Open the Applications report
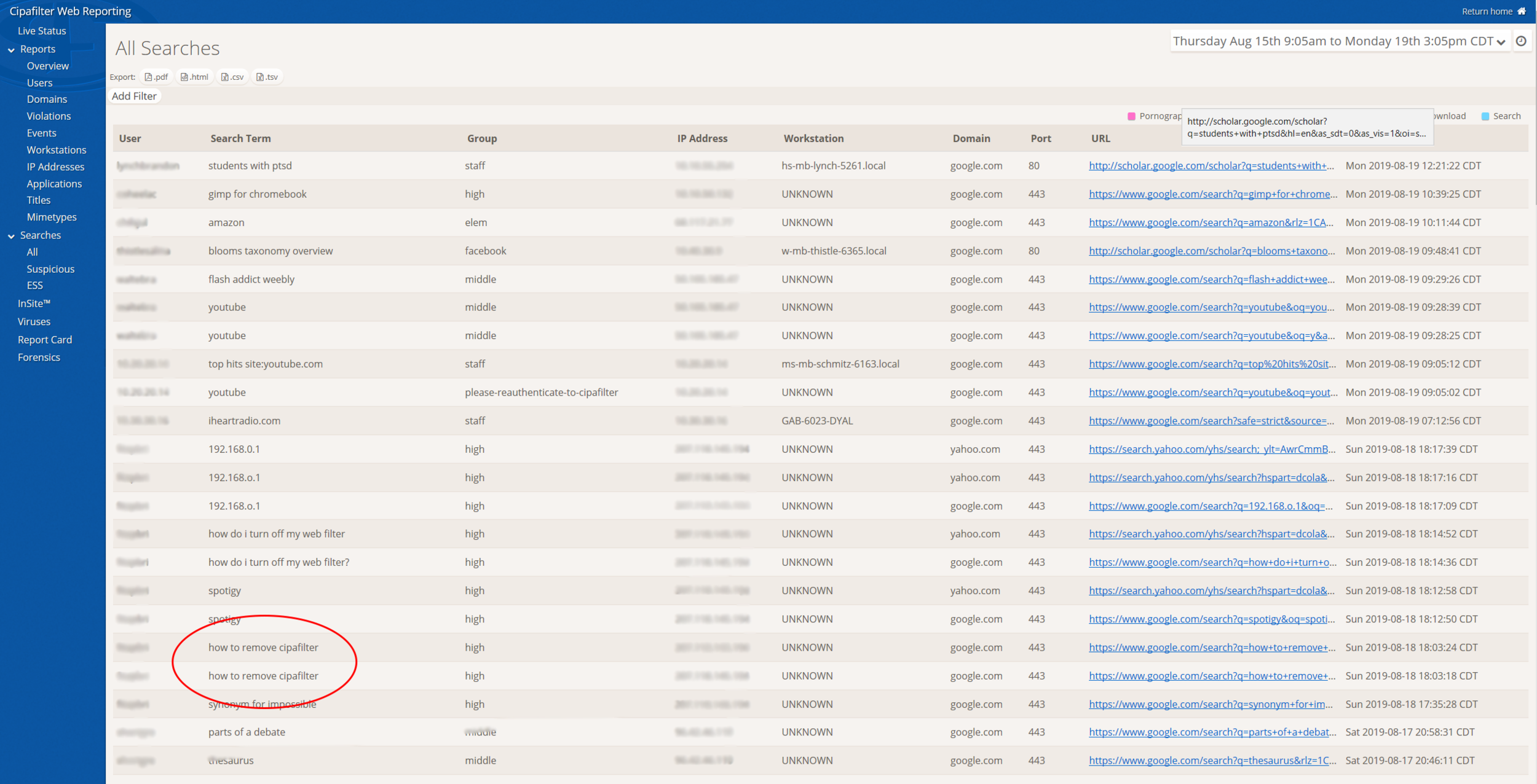The height and width of the screenshot is (784, 1537). (x=54, y=184)
